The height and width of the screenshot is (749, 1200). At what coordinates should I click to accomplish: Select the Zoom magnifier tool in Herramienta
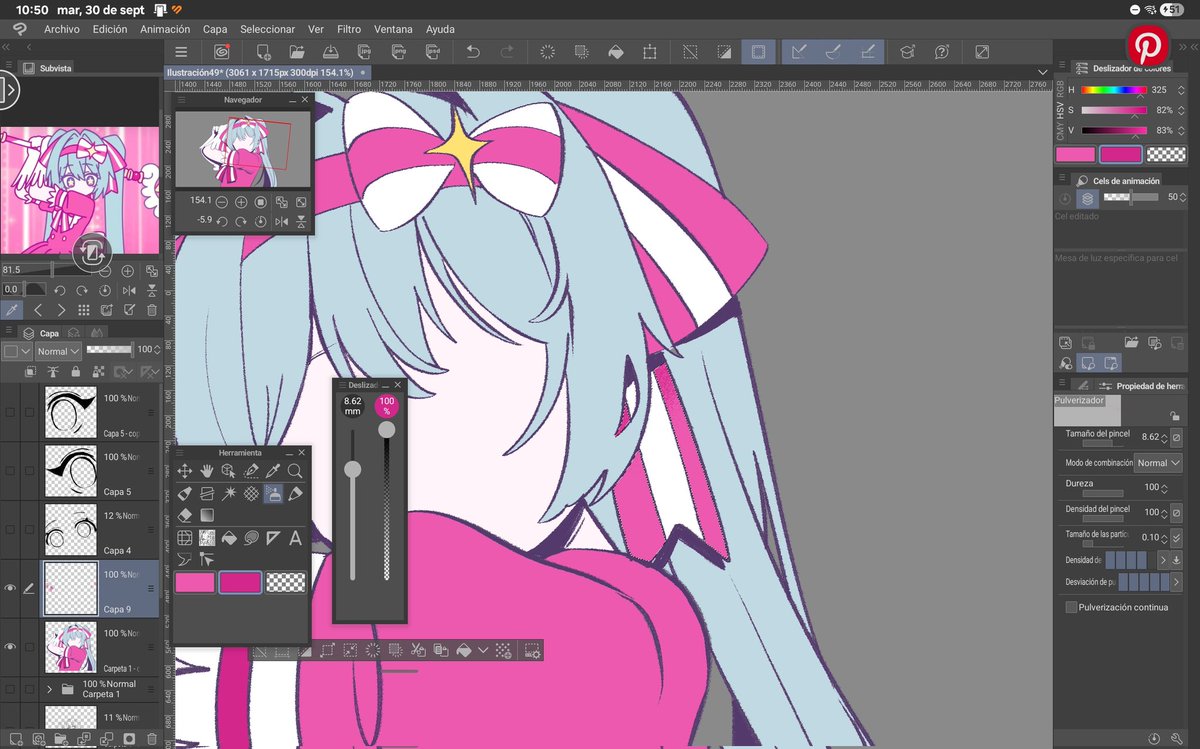click(x=295, y=471)
